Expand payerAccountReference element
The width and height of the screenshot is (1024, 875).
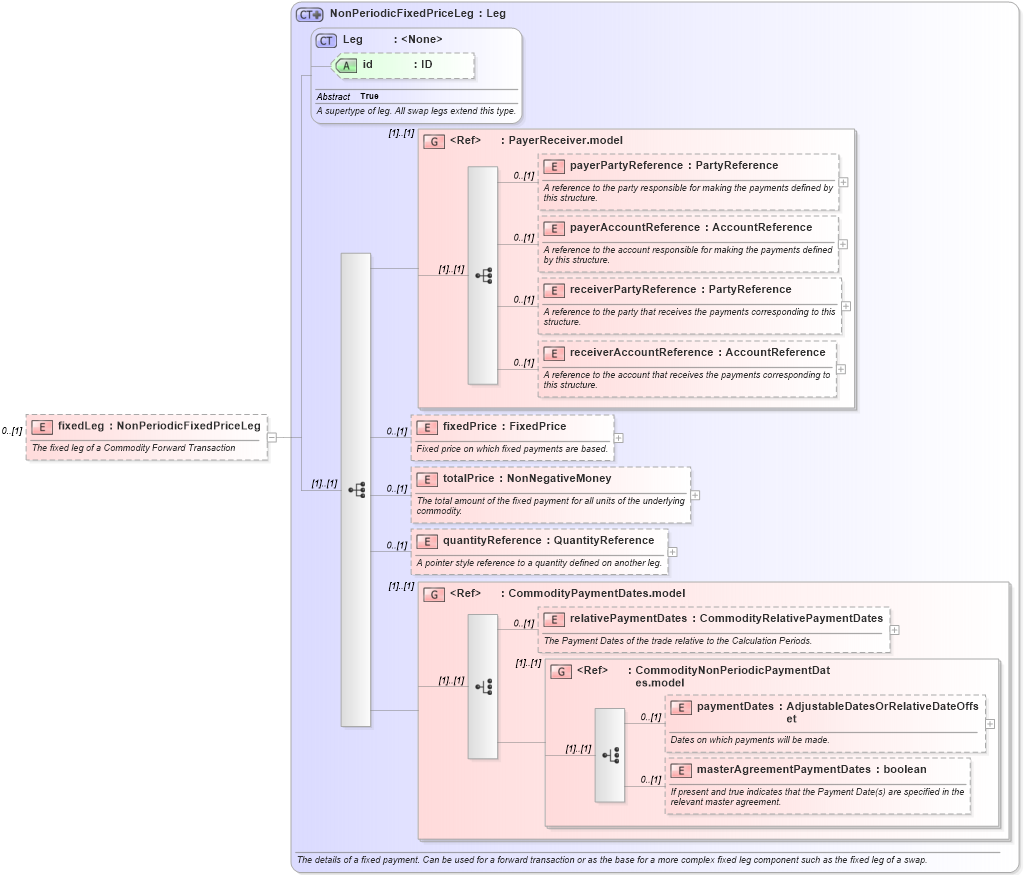(x=843, y=244)
